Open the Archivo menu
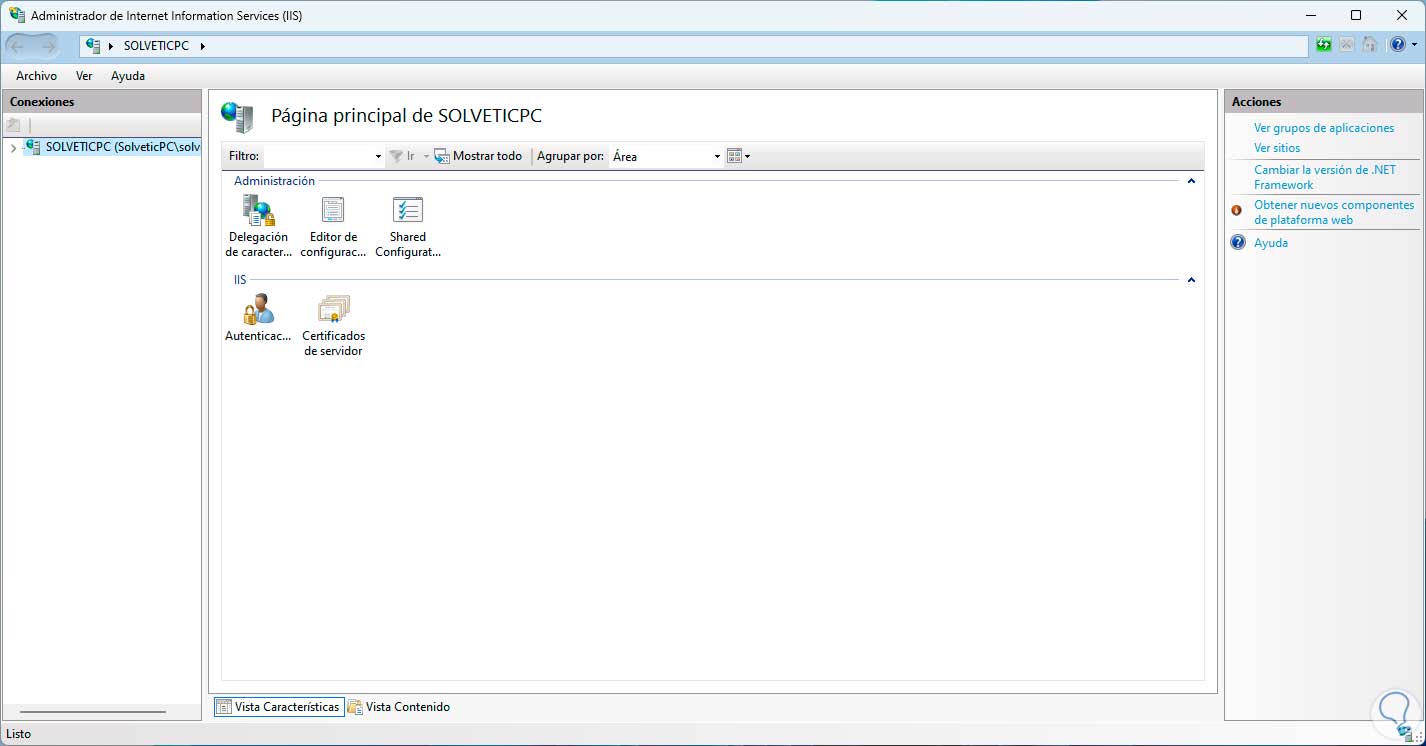 click(36, 76)
